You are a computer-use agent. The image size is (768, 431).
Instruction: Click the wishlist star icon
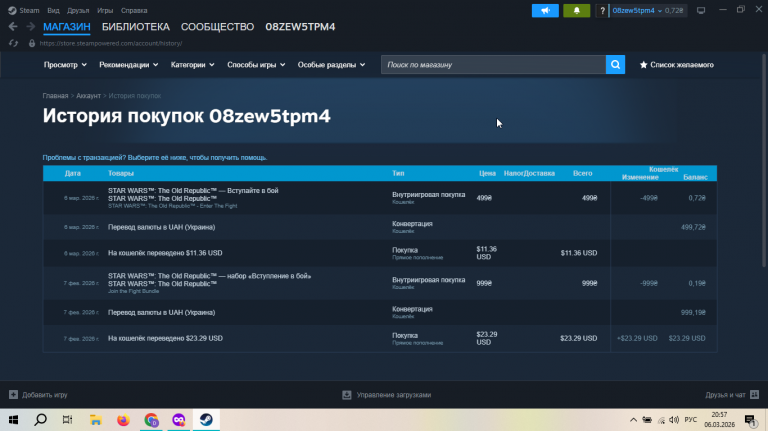(x=644, y=65)
